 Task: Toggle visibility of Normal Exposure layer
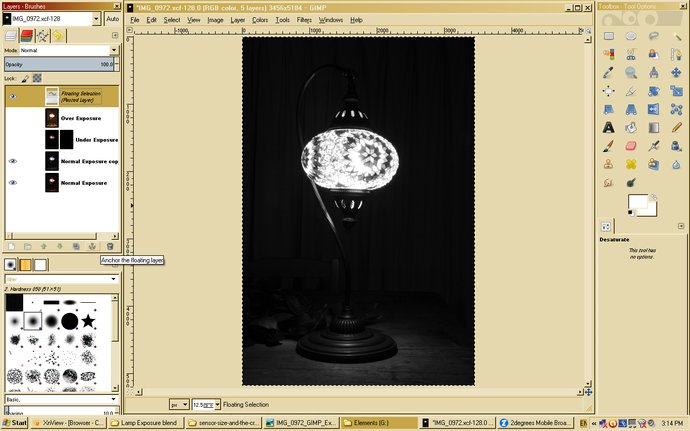pos(13,183)
